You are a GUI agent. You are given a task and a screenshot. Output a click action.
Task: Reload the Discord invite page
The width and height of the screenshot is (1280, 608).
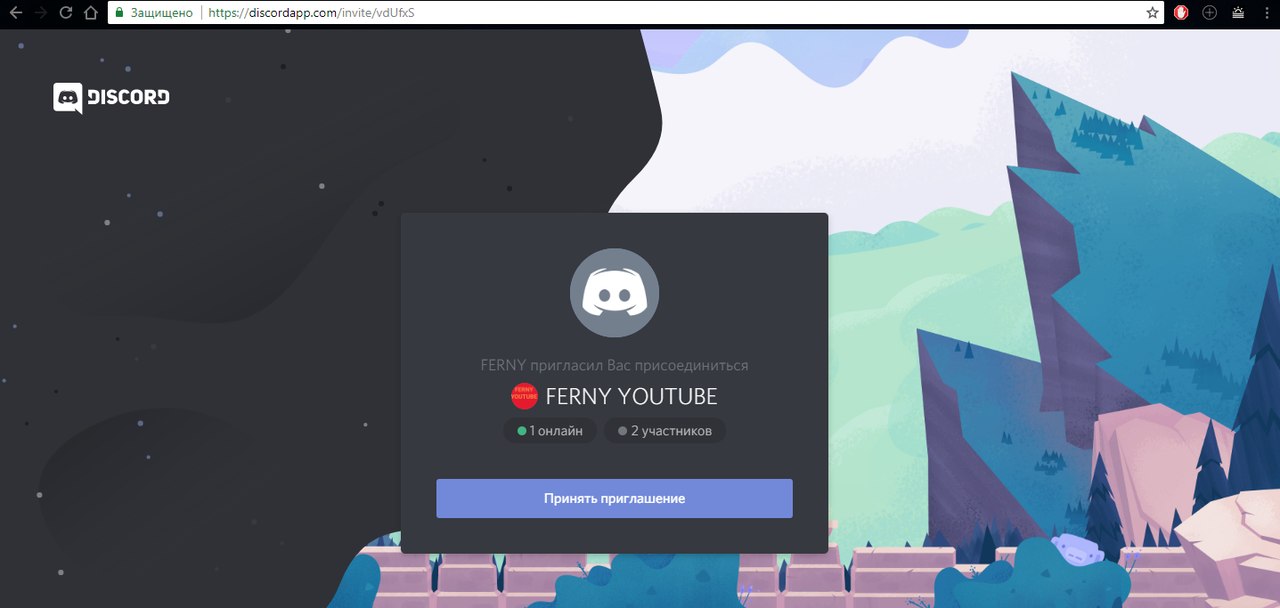coord(66,13)
